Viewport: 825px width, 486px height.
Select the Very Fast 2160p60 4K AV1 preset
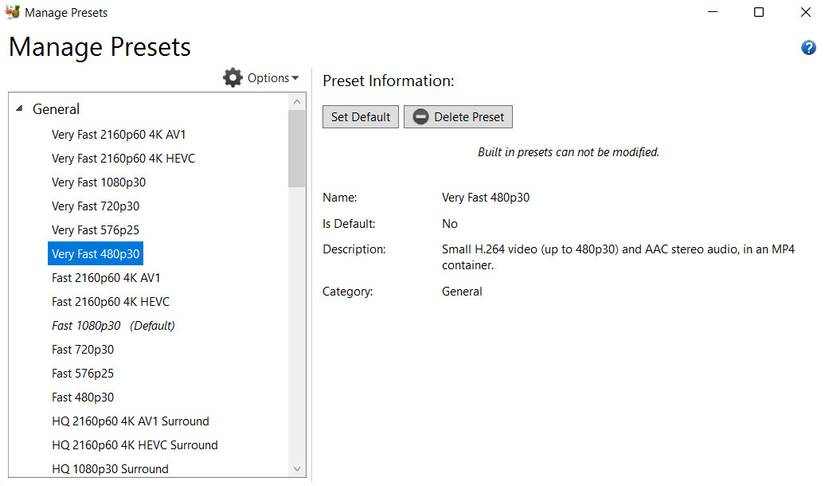(x=118, y=134)
